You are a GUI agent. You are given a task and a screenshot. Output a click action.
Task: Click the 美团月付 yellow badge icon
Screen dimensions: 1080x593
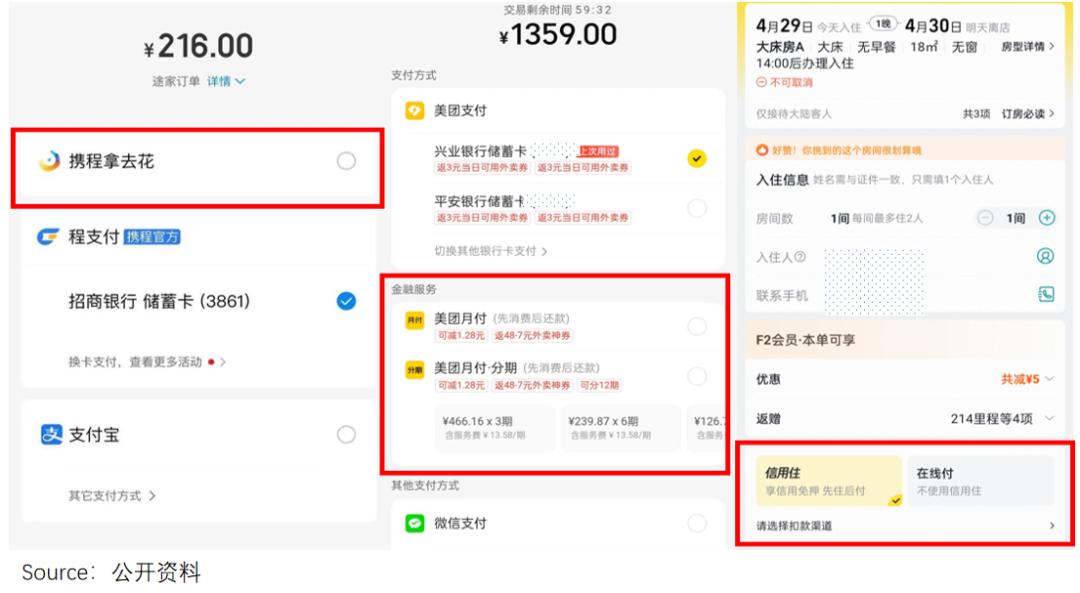tap(413, 322)
